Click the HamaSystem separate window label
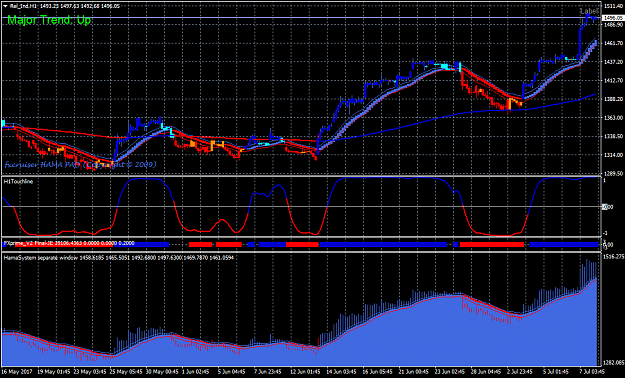The width and height of the screenshot is (625, 378). click(118, 258)
